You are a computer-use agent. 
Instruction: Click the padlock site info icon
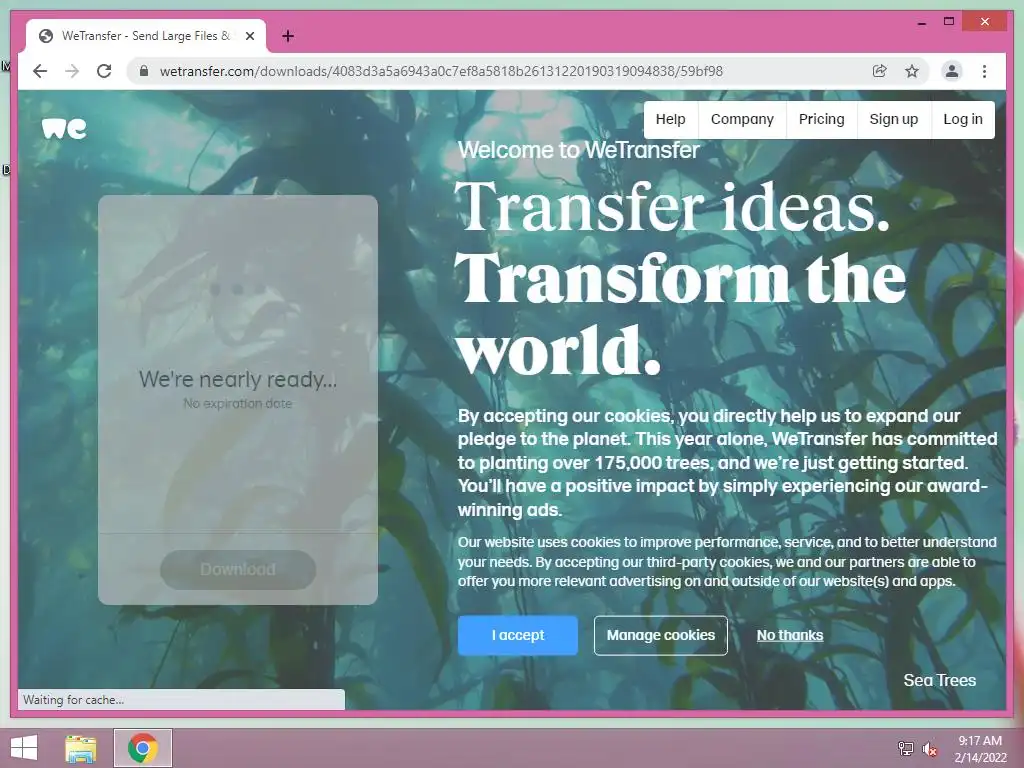pos(144,71)
